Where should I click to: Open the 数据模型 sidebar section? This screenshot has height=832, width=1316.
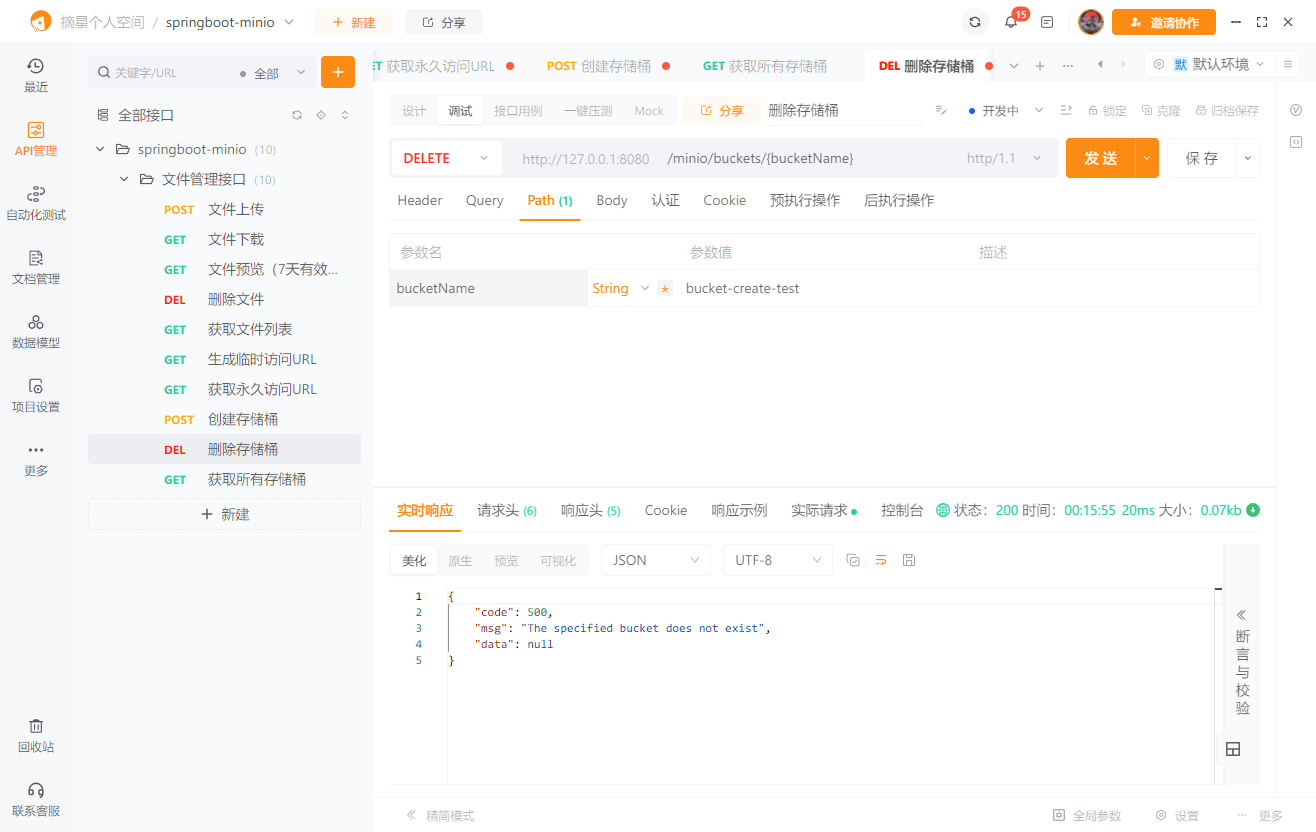coord(36,331)
